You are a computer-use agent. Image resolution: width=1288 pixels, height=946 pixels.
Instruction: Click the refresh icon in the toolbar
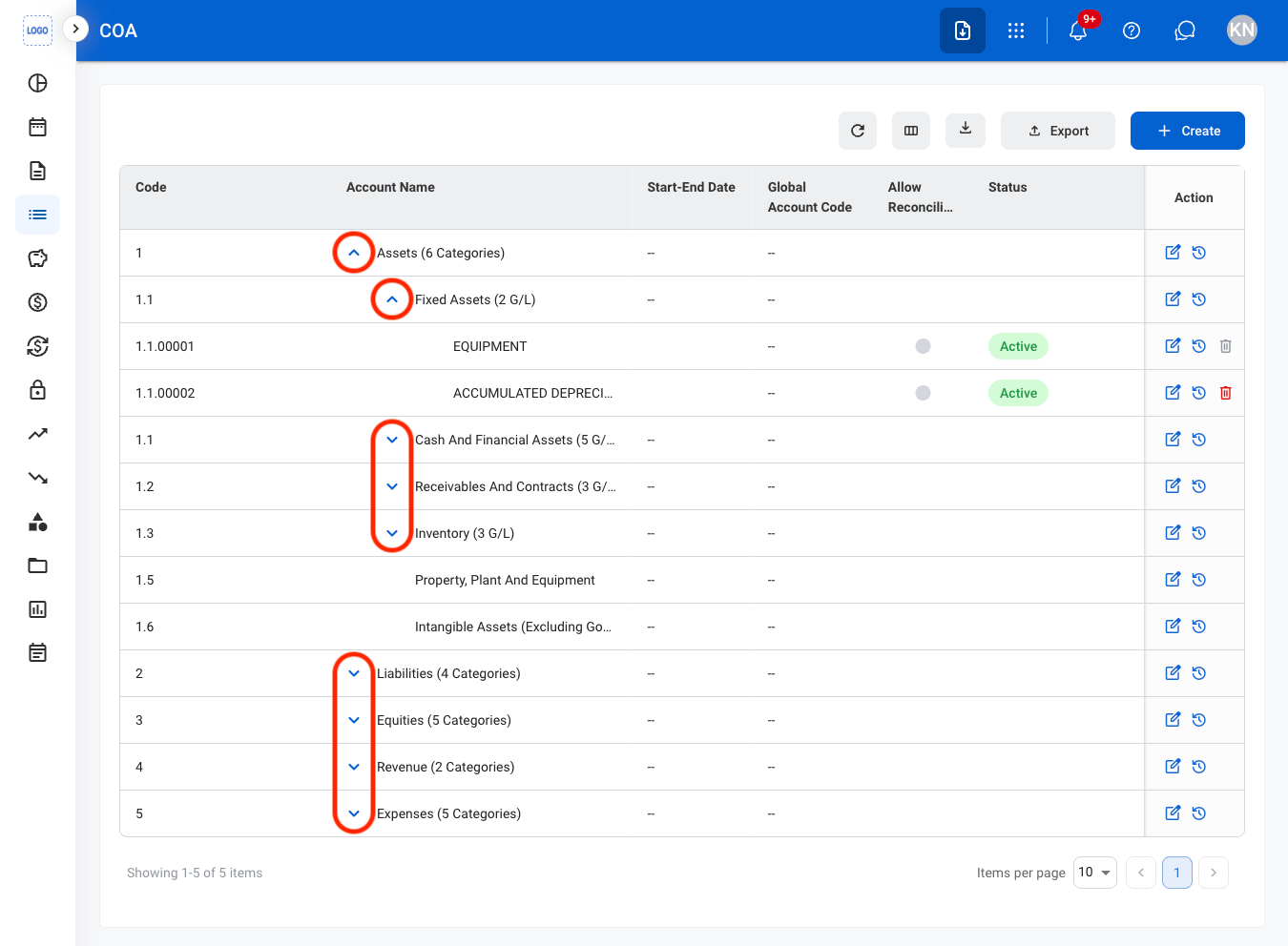pyautogui.click(x=858, y=131)
